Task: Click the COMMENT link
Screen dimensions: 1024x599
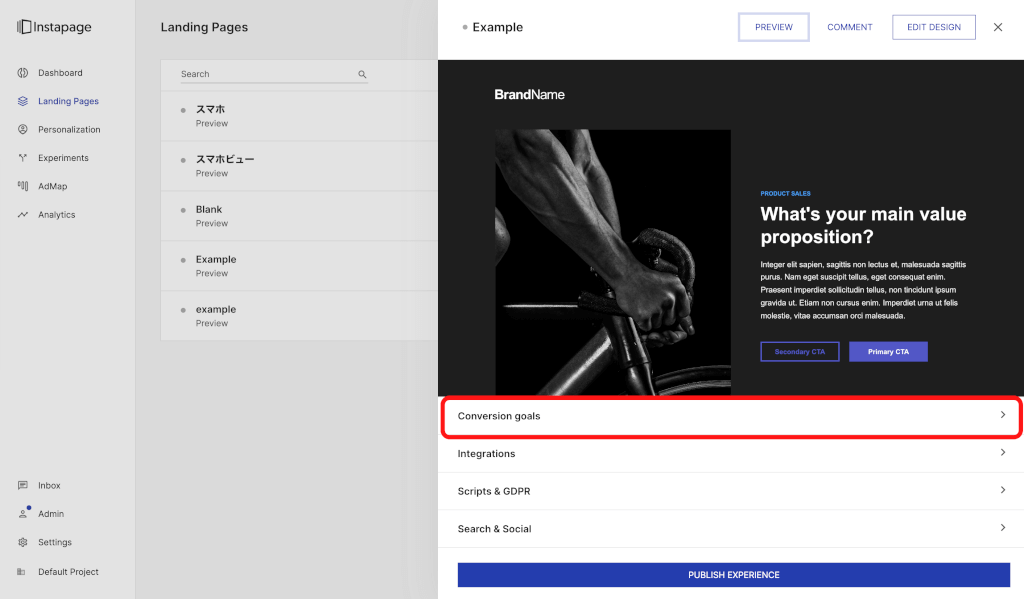Action: [849, 27]
